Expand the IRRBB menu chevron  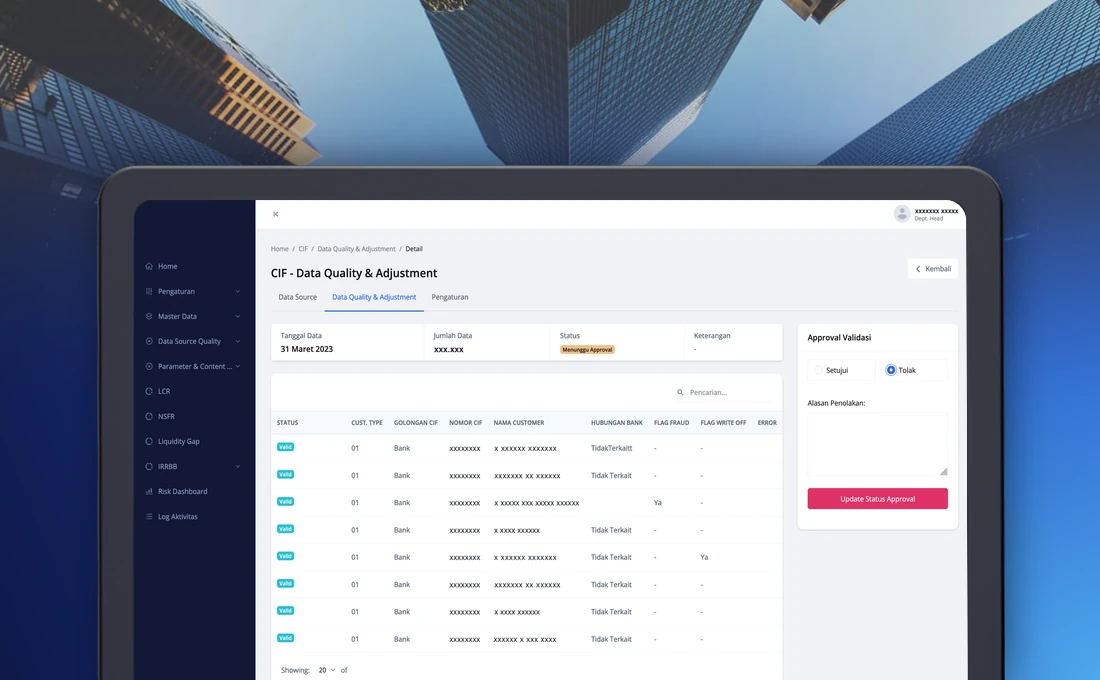(x=238, y=467)
